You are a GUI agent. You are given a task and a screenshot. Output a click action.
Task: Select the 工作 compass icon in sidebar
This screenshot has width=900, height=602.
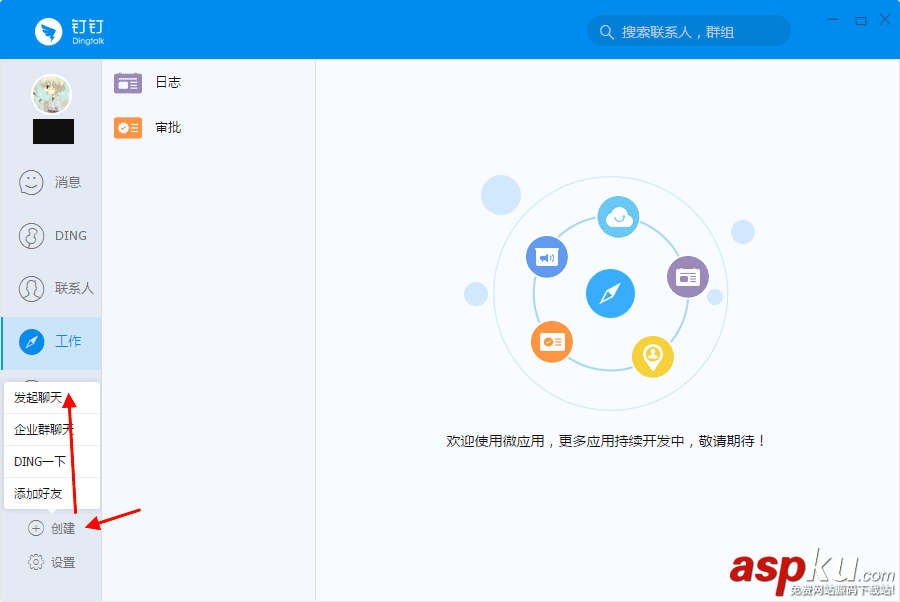(x=32, y=341)
